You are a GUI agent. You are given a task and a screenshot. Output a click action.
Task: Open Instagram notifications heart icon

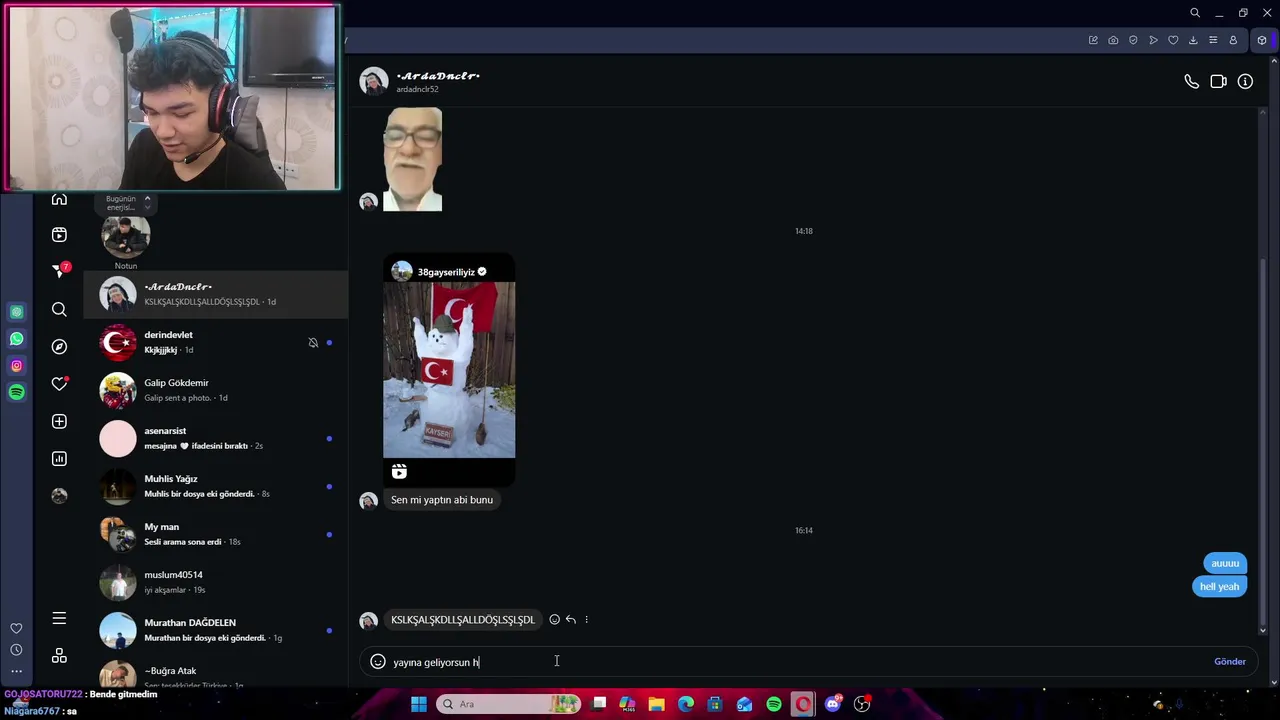[x=59, y=384]
